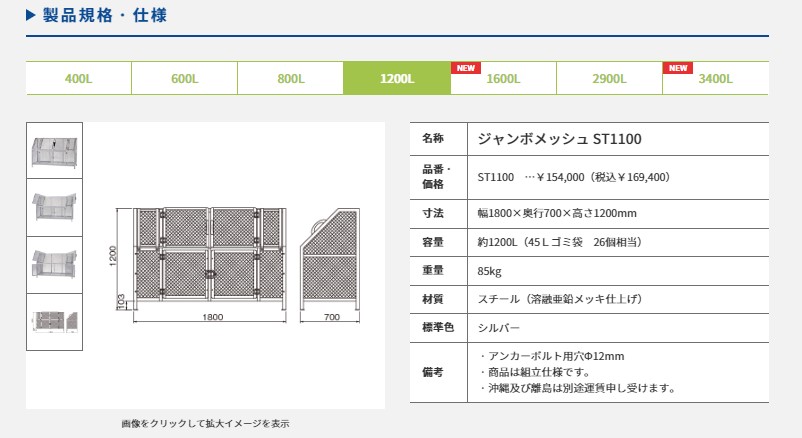Click the standard color value シルバー
802x438 pixels.
coord(498,328)
